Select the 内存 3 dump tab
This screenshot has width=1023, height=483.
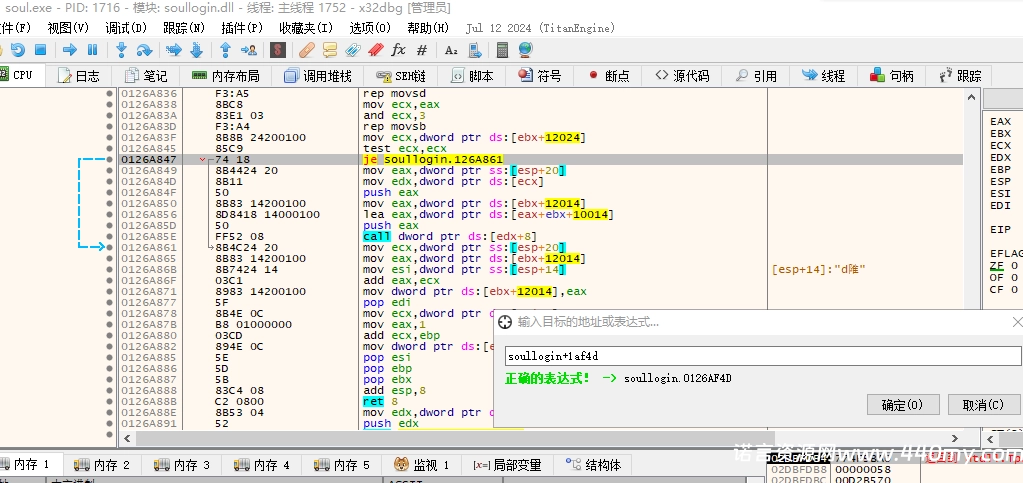(182, 465)
